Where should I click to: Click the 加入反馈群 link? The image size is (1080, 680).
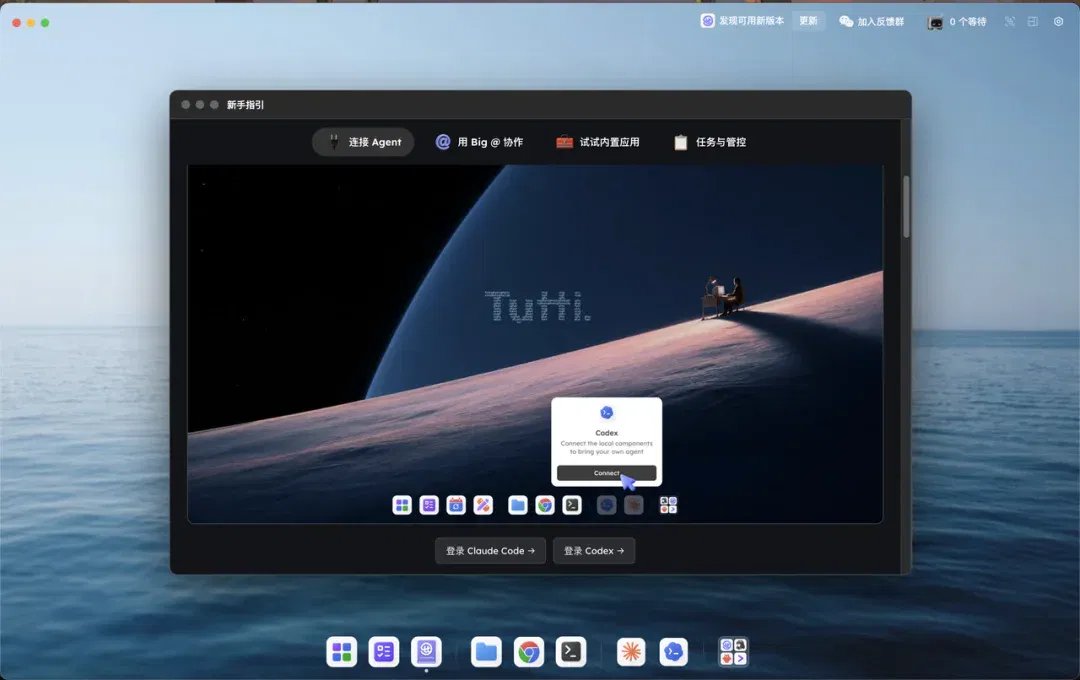(880, 22)
